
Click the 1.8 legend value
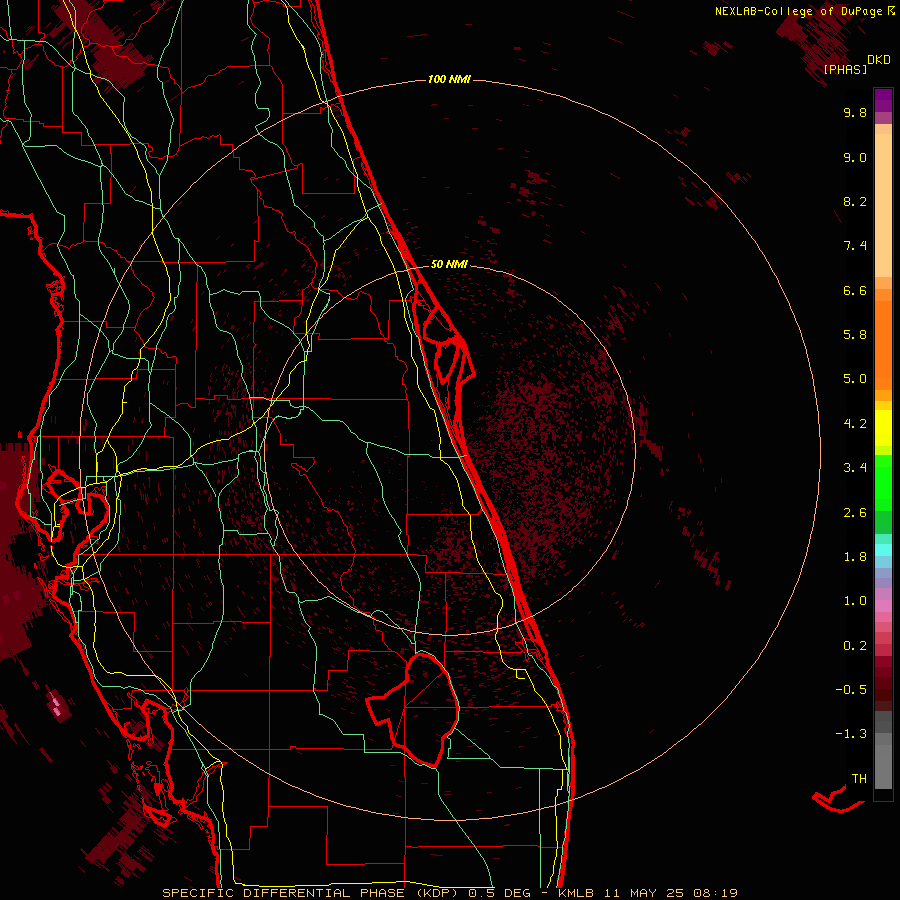pos(855,557)
